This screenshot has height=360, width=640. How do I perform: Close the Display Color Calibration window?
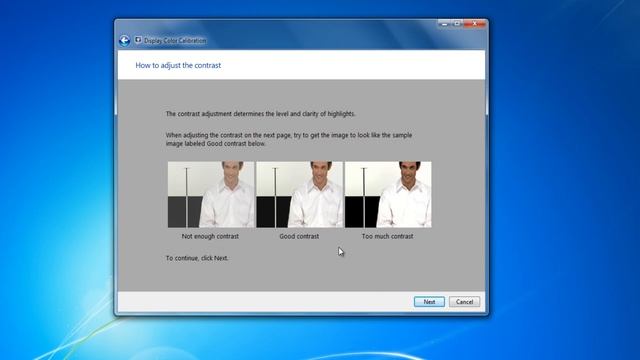point(475,24)
